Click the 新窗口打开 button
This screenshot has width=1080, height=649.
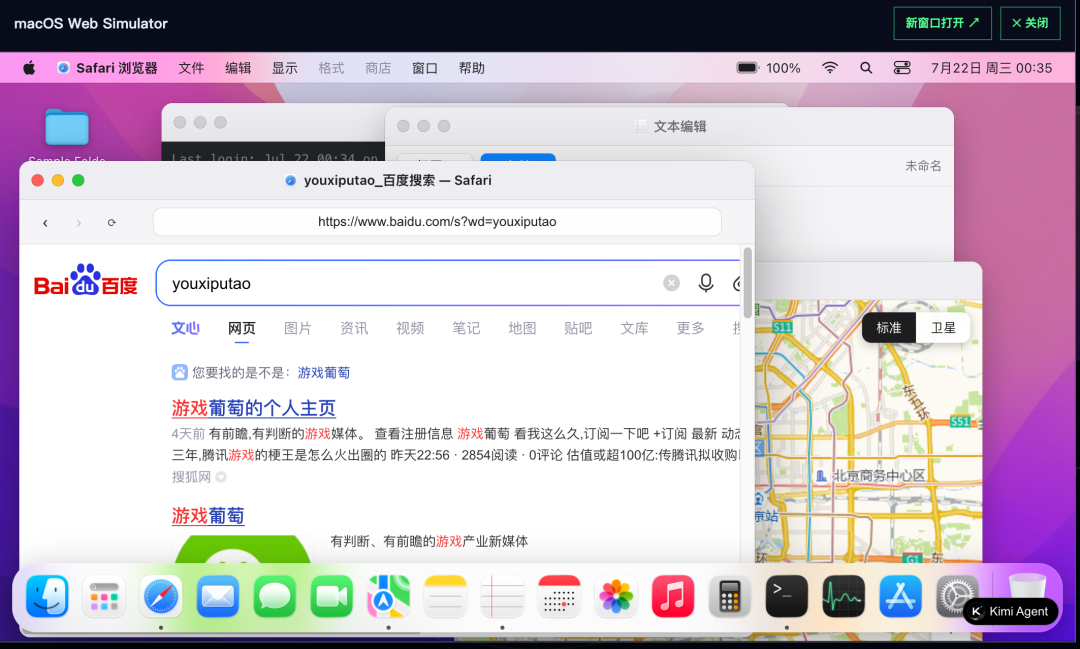point(942,23)
